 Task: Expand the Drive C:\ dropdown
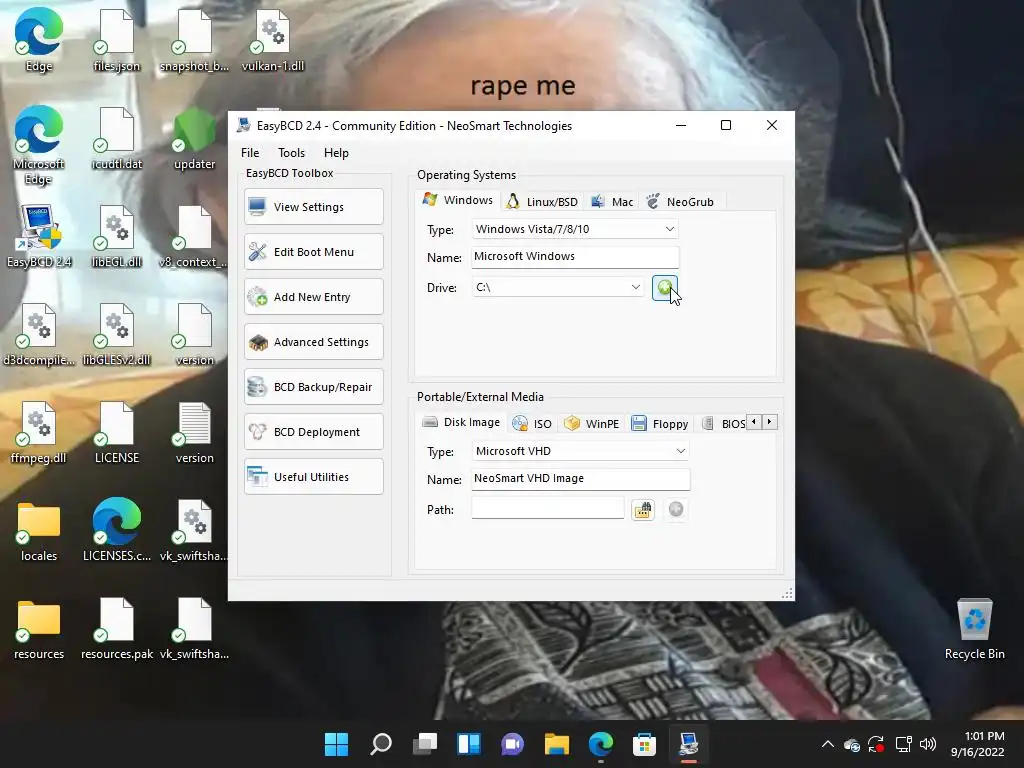pyautogui.click(x=635, y=287)
